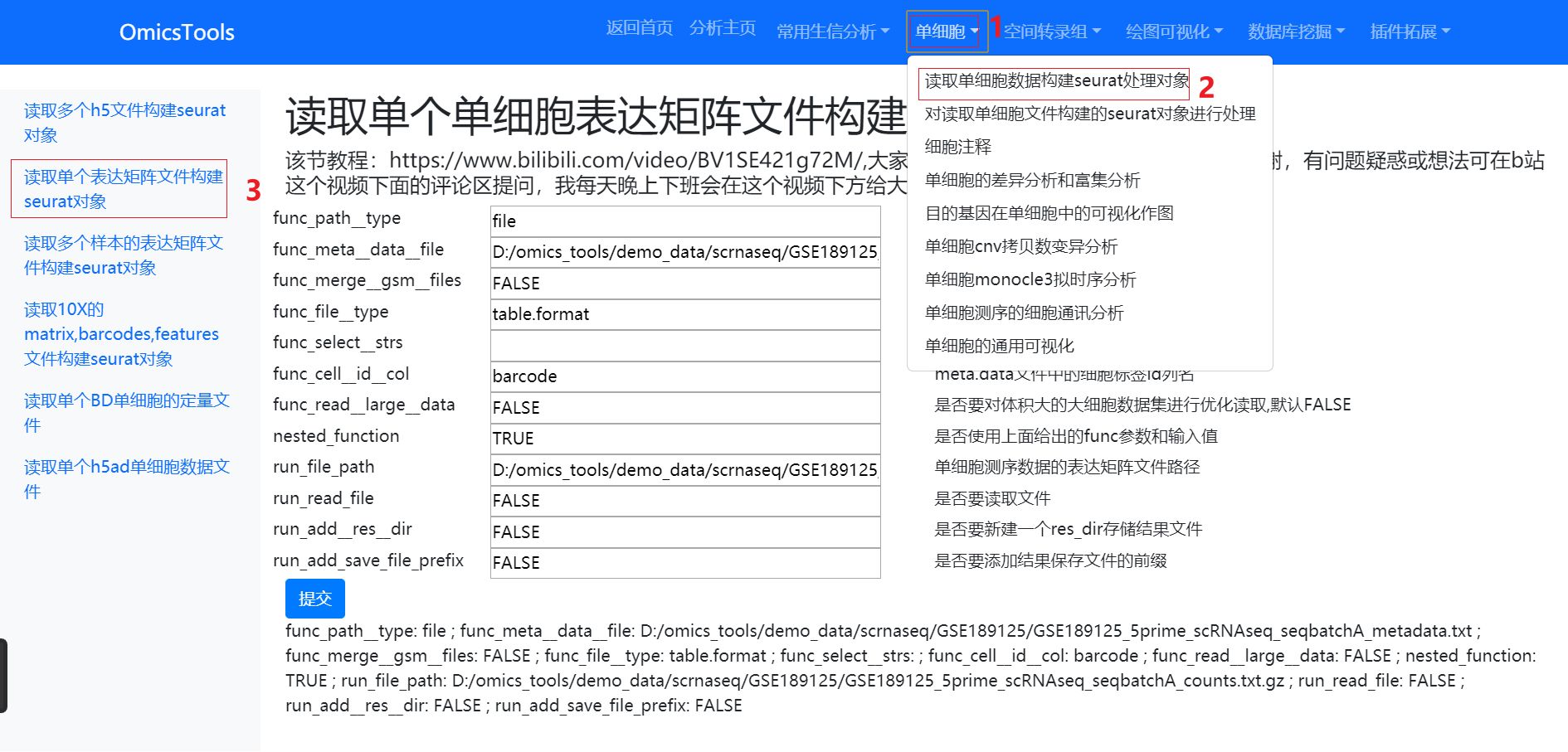Open sidebar link 读取单个表达矩阵文件构建seurat对象

point(124,189)
